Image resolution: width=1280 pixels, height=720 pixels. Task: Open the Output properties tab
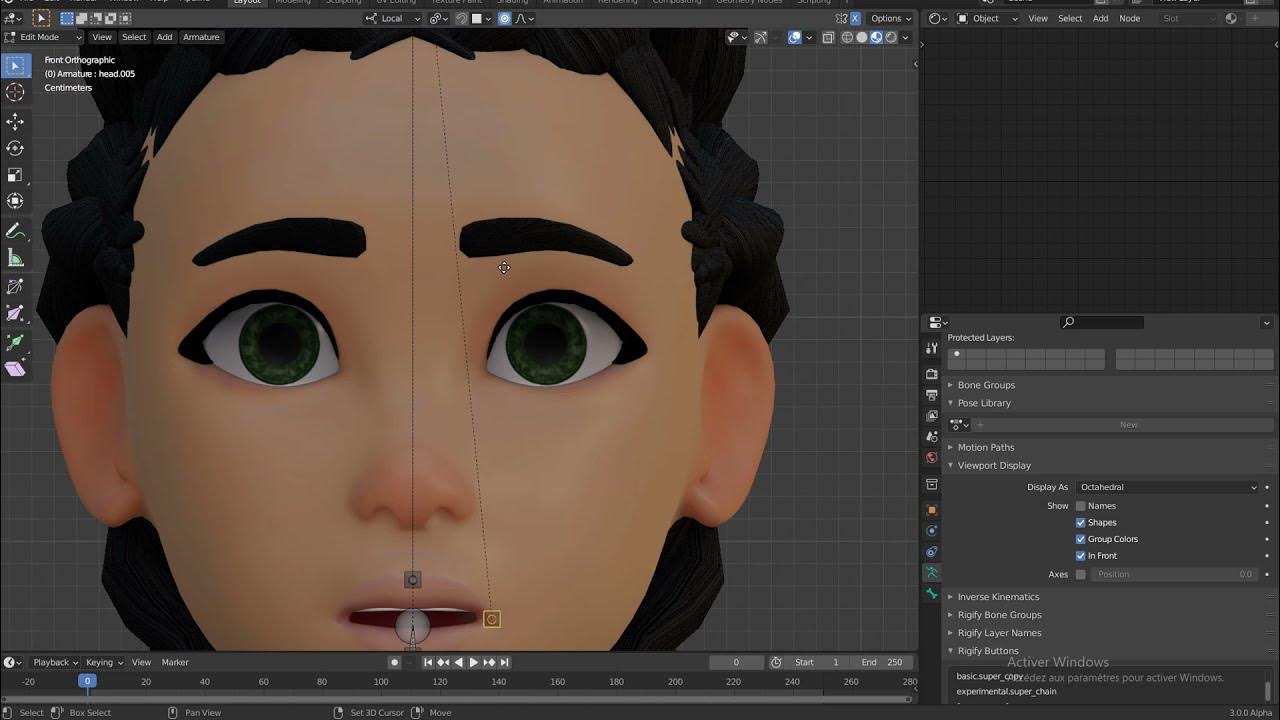tap(932, 395)
